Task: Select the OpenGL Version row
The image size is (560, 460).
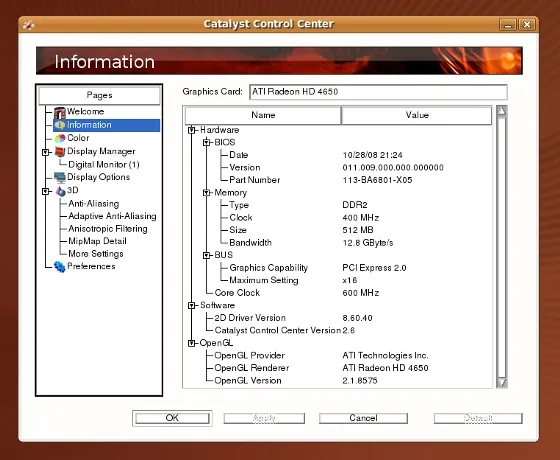Action: tap(339, 381)
